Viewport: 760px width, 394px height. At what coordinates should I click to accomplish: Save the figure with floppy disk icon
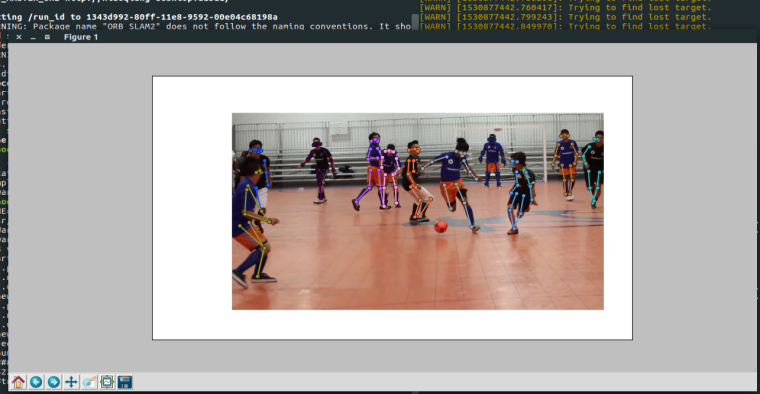125,382
